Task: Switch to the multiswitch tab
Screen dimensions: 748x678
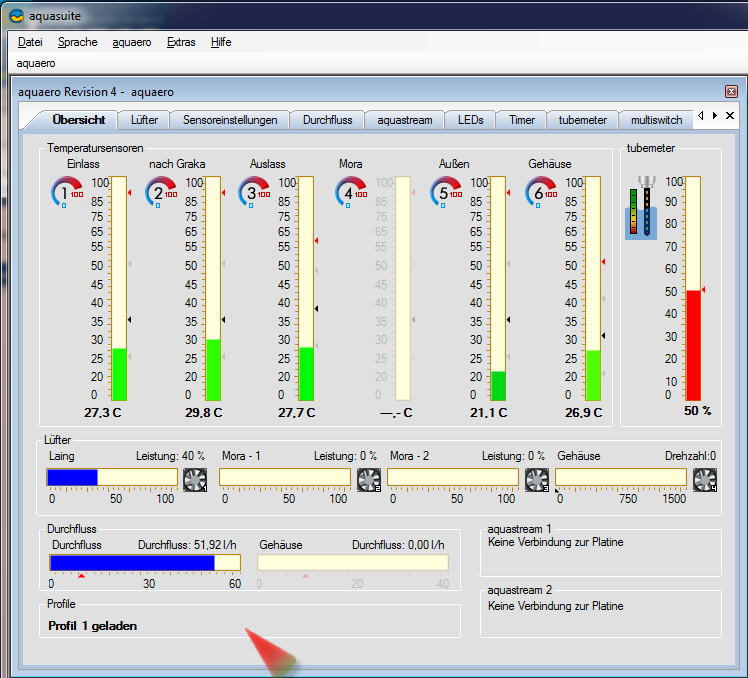Action: pyautogui.click(x=656, y=120)
